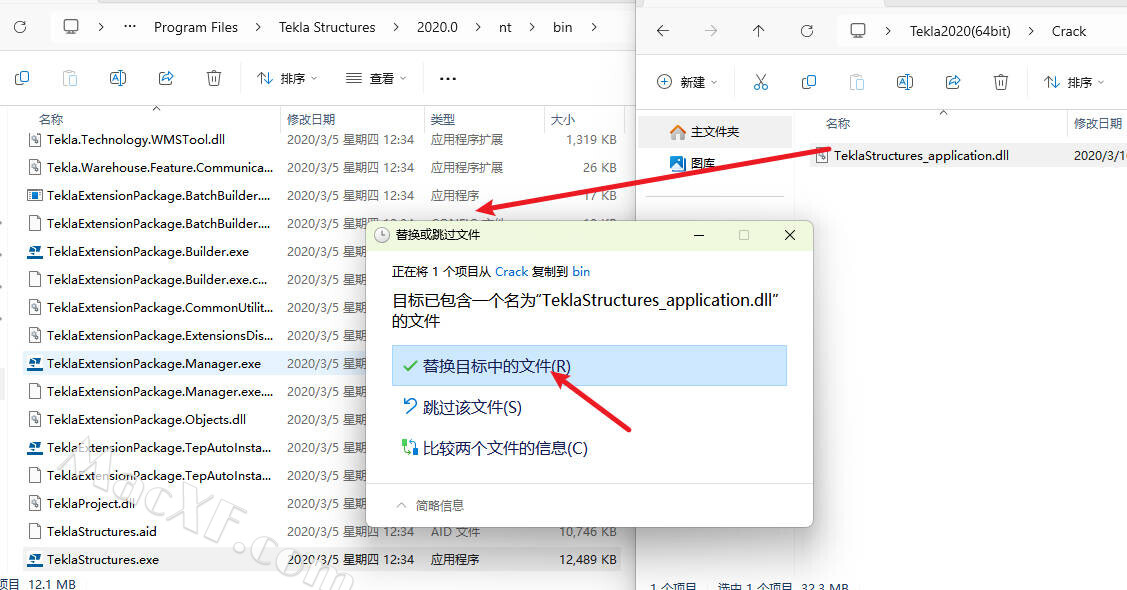The height and width of the screenshot is (590, 1127).
Task: Click the Delete trash icon in right window toolbar
Action: click(1000, 82)
